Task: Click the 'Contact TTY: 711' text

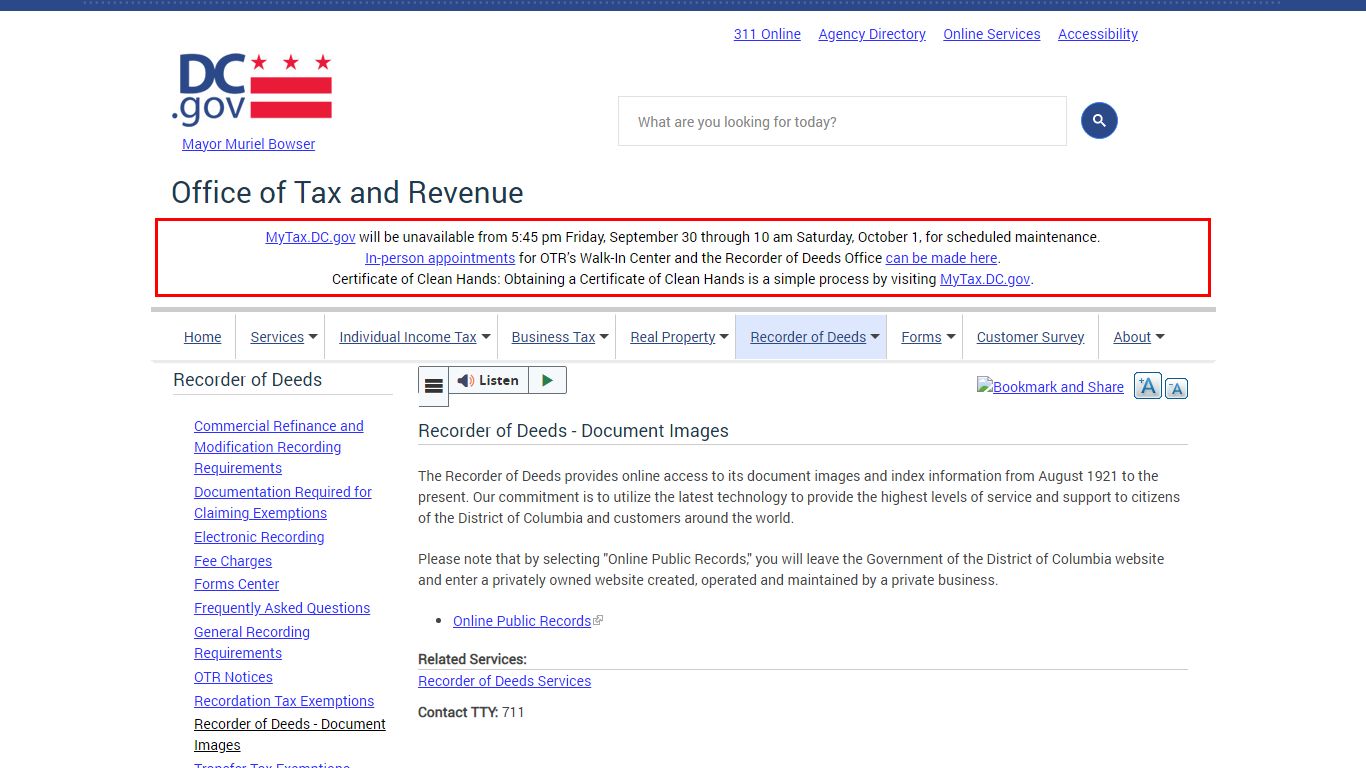Action: 471,712
